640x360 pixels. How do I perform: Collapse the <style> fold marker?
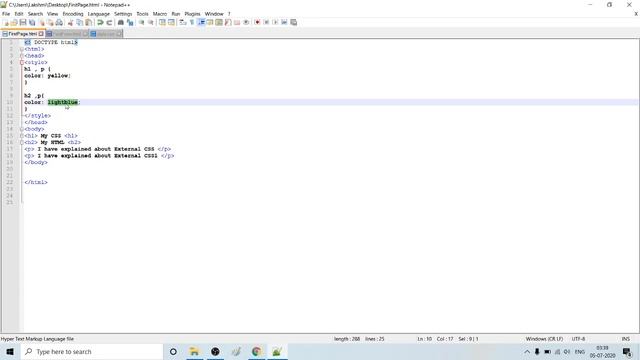point(22,62)
